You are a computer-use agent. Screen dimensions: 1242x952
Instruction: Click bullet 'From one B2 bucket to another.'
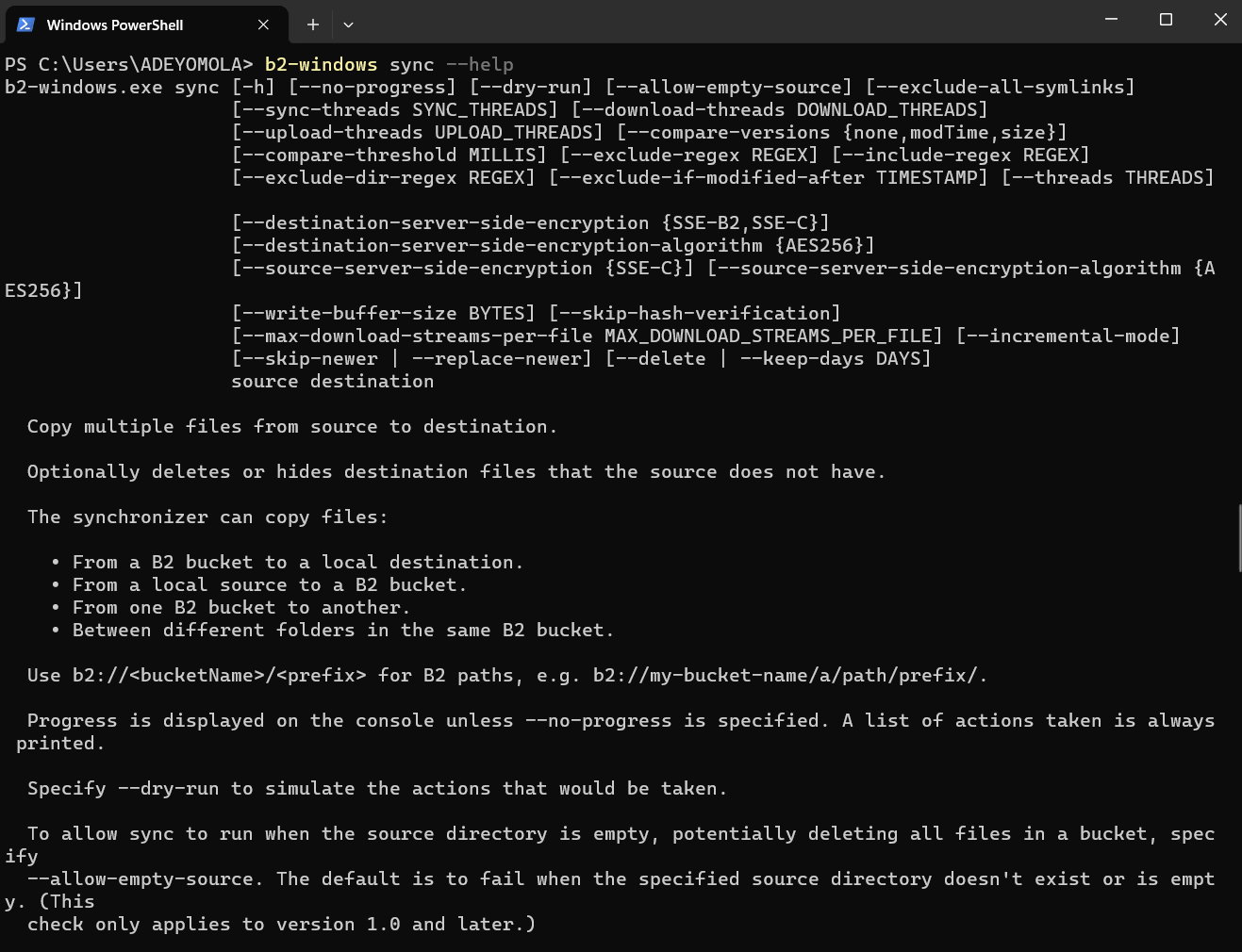[x=242, y=607]
